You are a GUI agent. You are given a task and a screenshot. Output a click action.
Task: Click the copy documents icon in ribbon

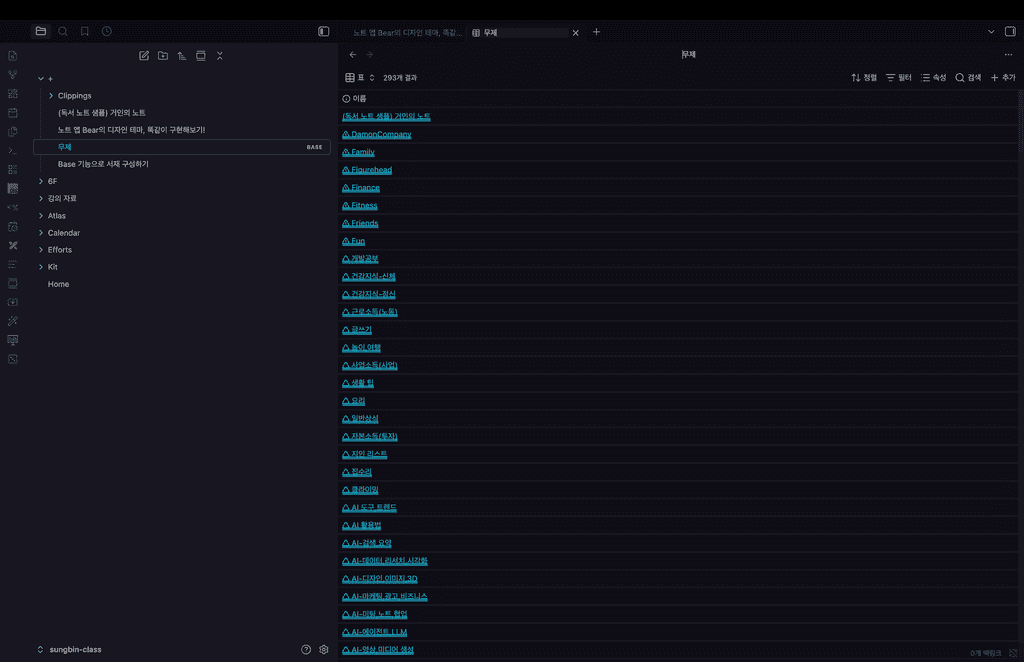12,131
